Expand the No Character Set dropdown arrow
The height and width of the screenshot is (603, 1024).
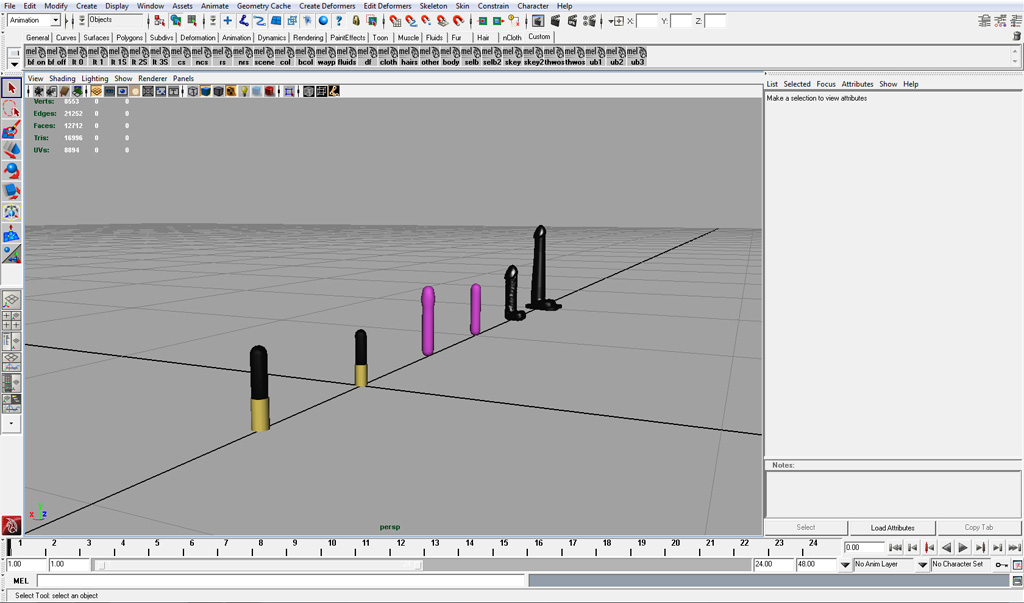922,564
